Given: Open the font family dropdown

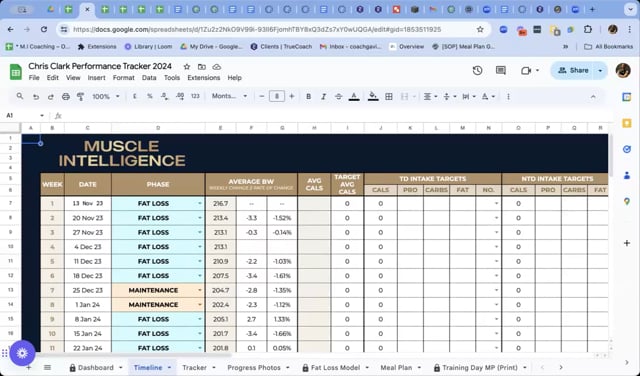Looking at the screenshot, I should (229, 96).
